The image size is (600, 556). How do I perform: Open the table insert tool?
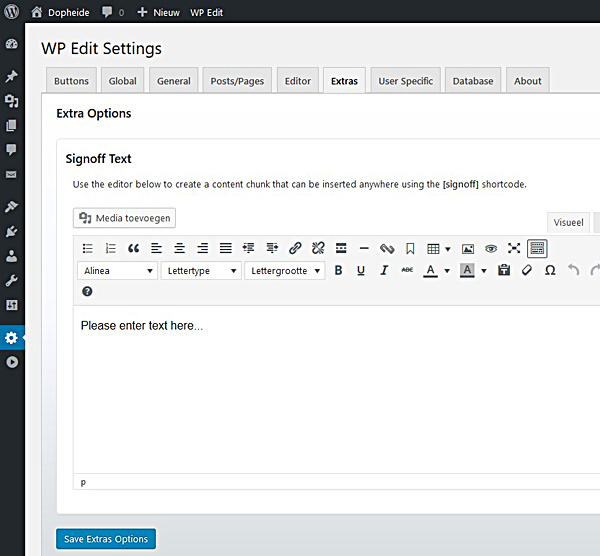(x=433, y=249)
